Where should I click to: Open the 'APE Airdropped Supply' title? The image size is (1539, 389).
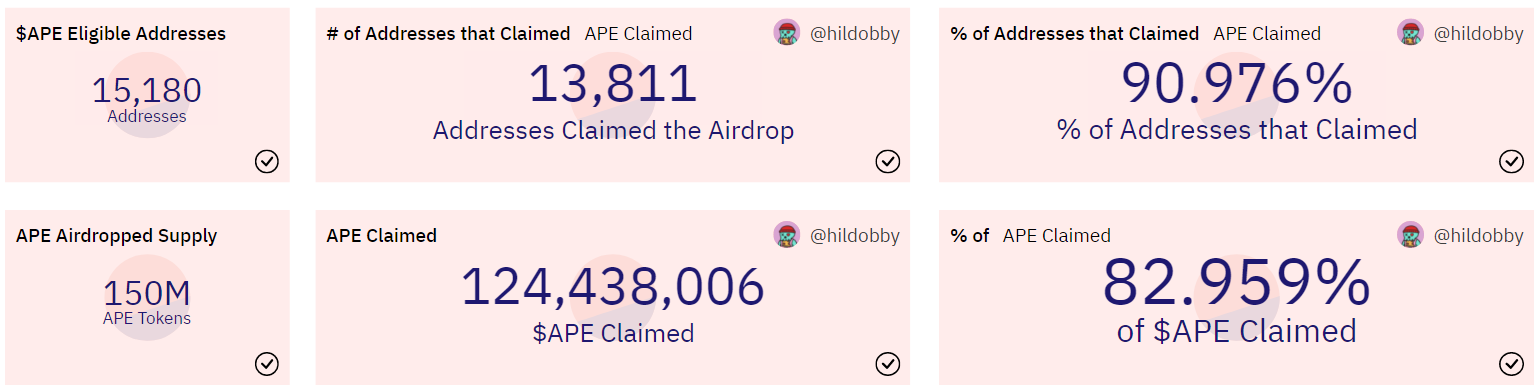[x=116, y=236]
